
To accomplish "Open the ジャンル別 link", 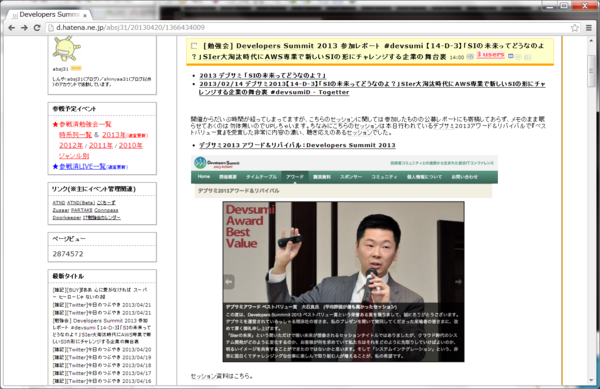I will [74, 156].
